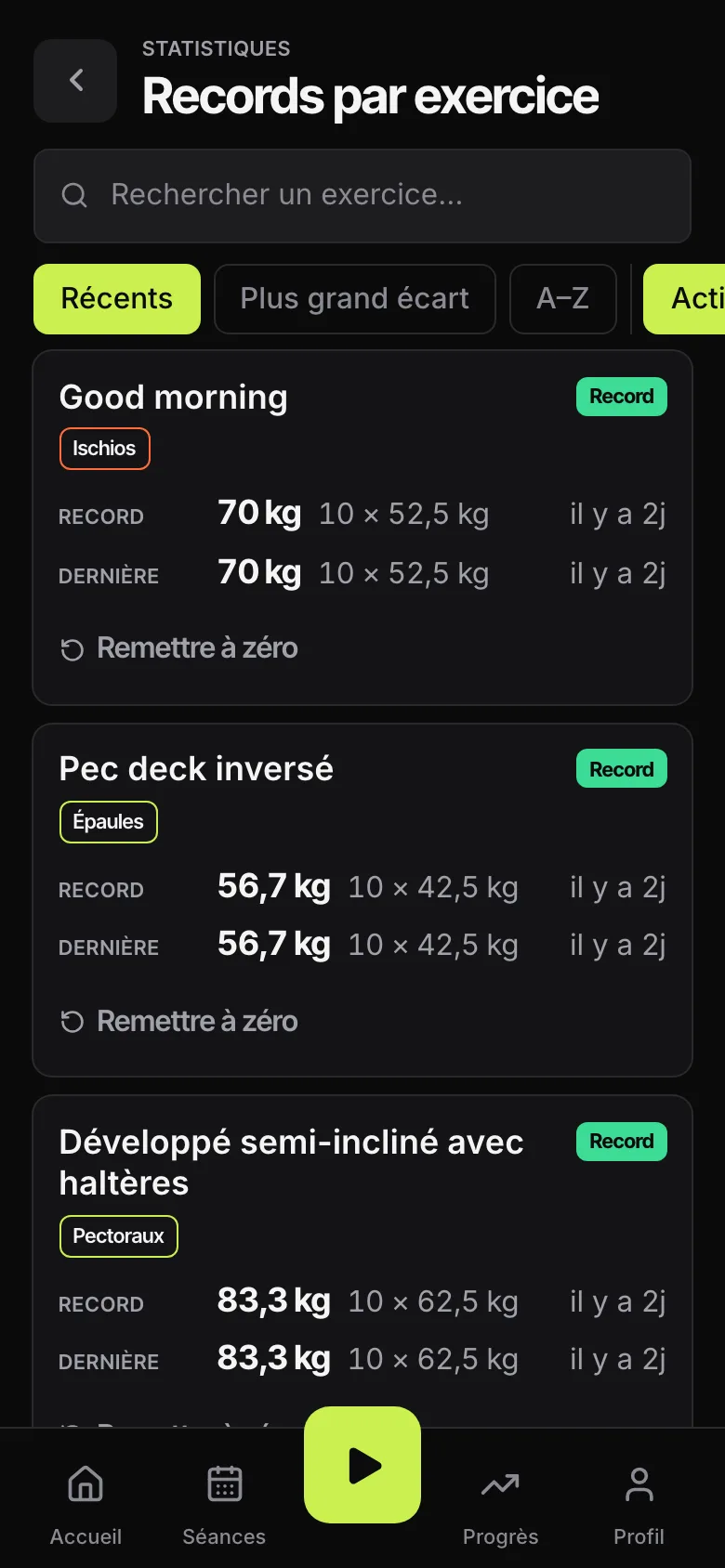The height and width of the screenshot is (1568, 725).
Task: Open the Progrès trending chart icon
Action: coord(500,1484)
